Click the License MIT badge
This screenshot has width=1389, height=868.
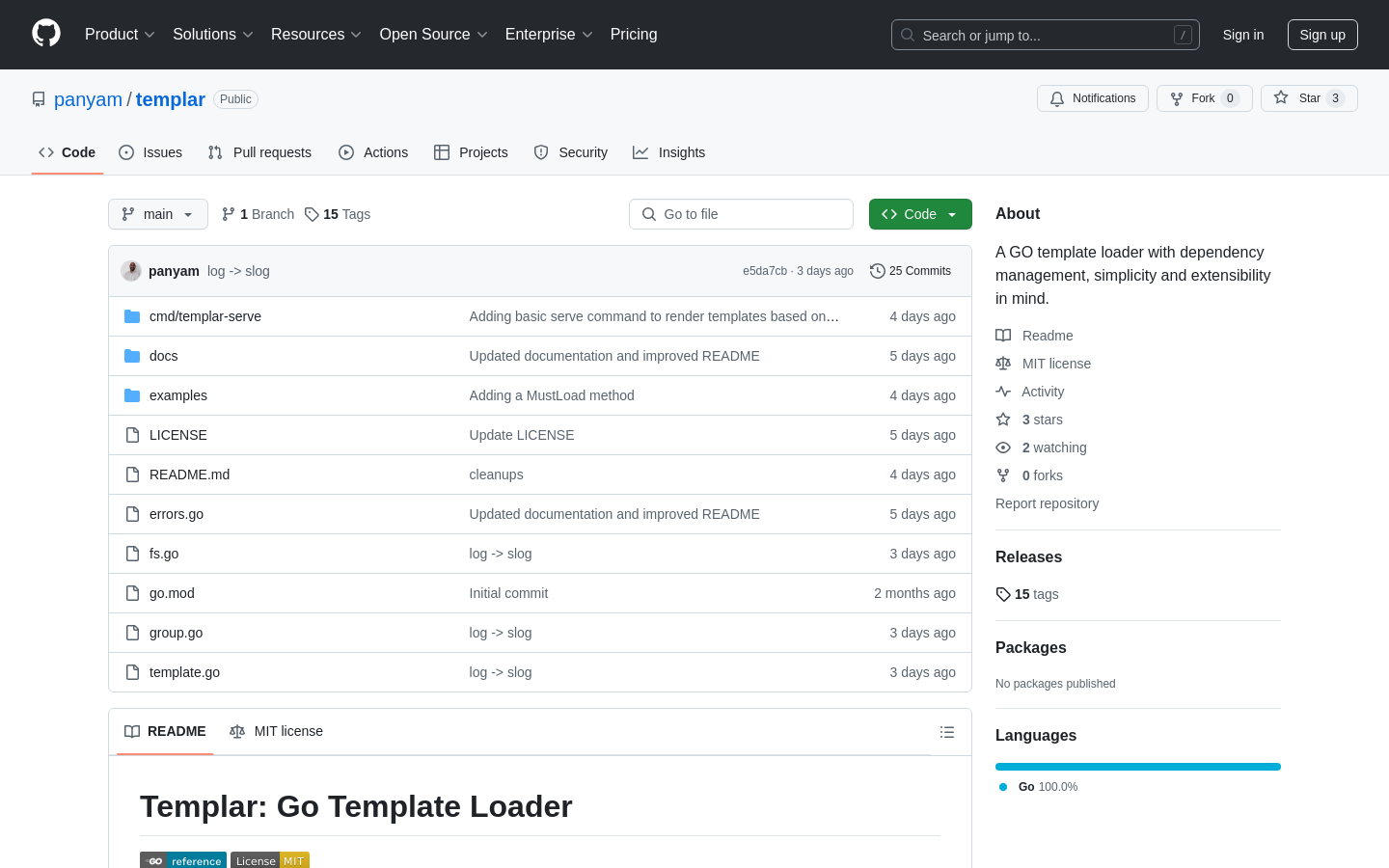270,860
